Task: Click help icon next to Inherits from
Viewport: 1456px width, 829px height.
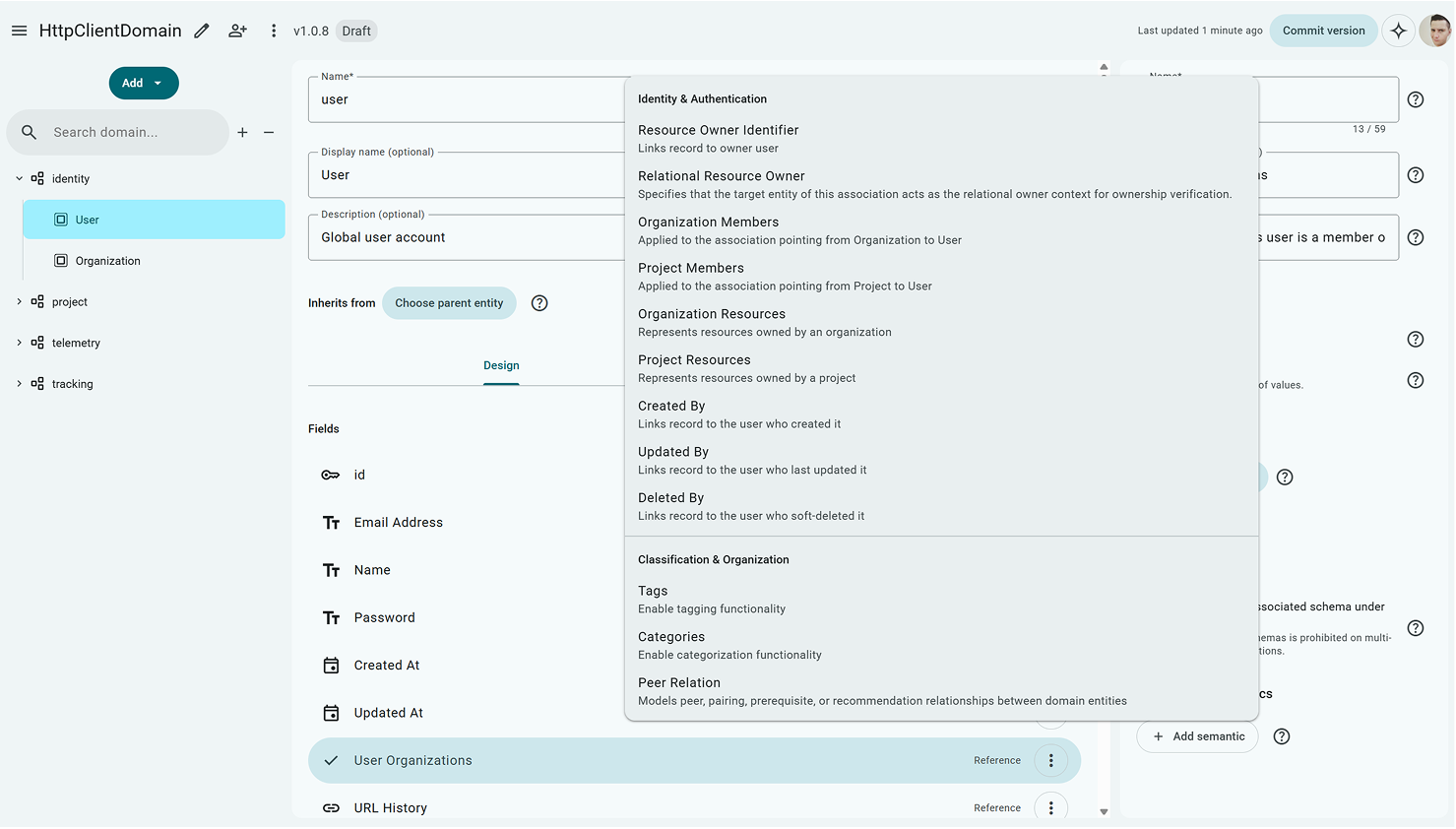Action: [x=539, y=303]
